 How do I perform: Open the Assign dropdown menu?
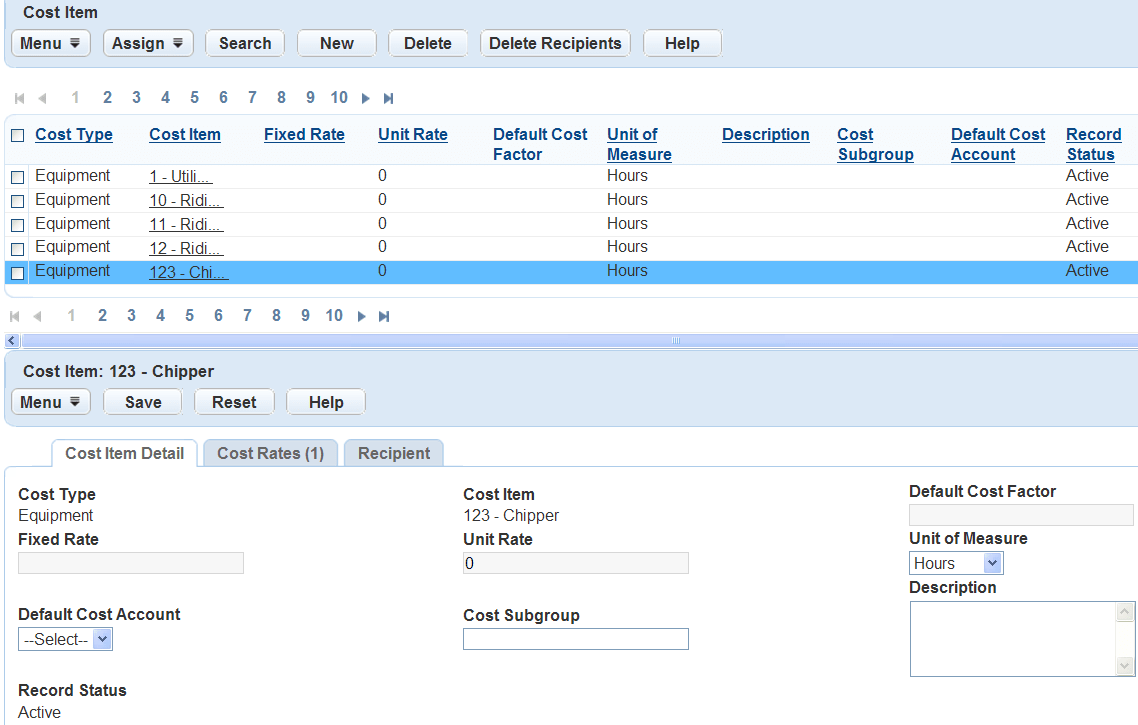147,43
